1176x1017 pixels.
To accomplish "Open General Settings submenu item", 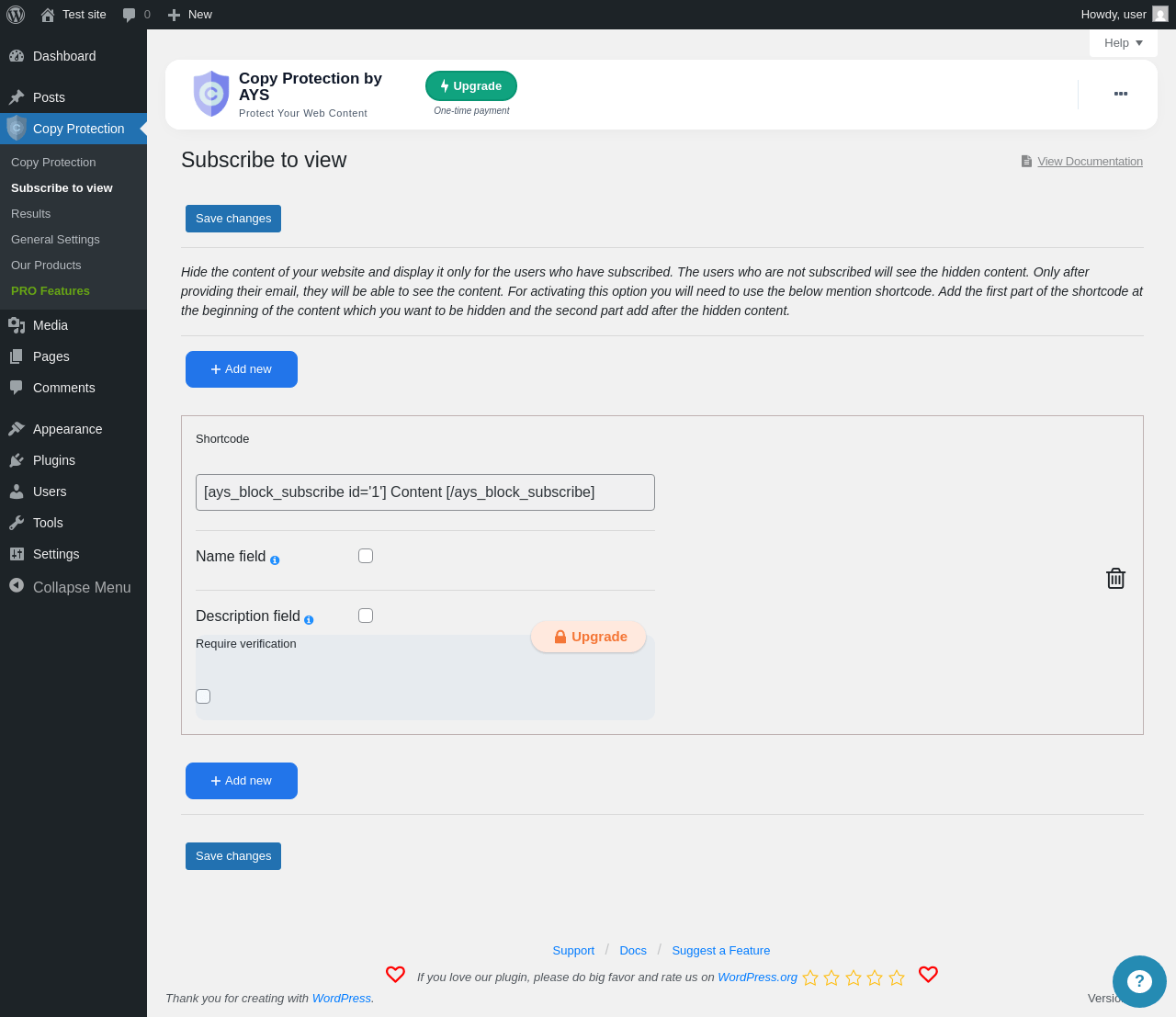I will (x=55, y=239).
